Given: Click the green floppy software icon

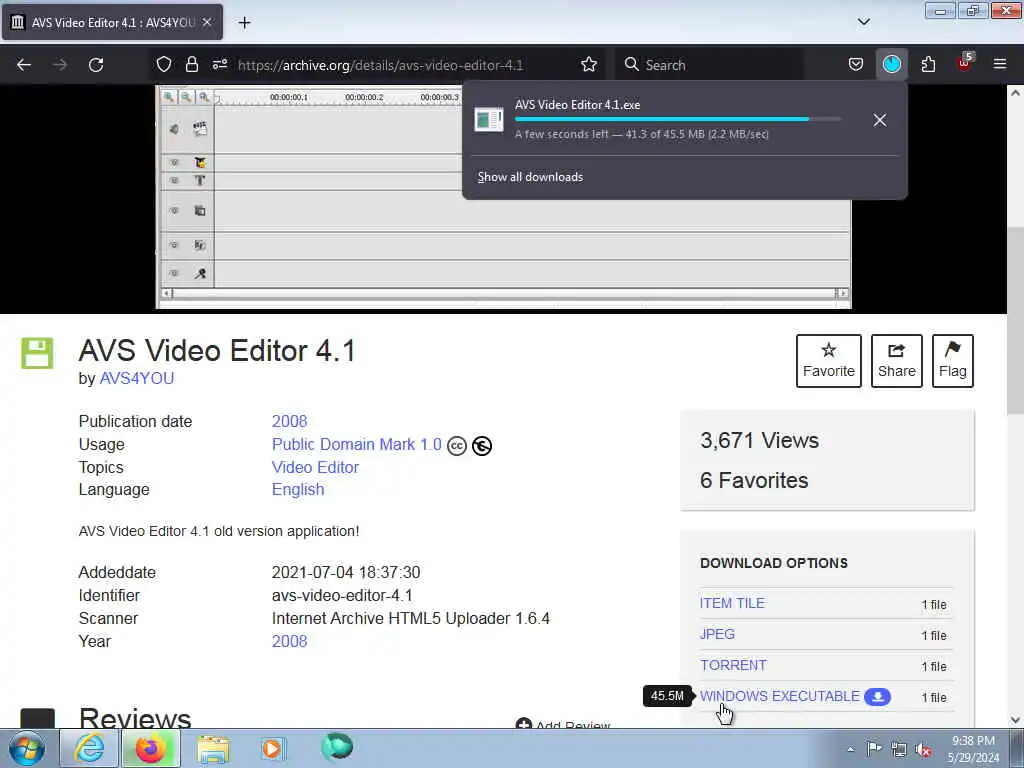Looking at the screenshot, I should coord(37,353).
